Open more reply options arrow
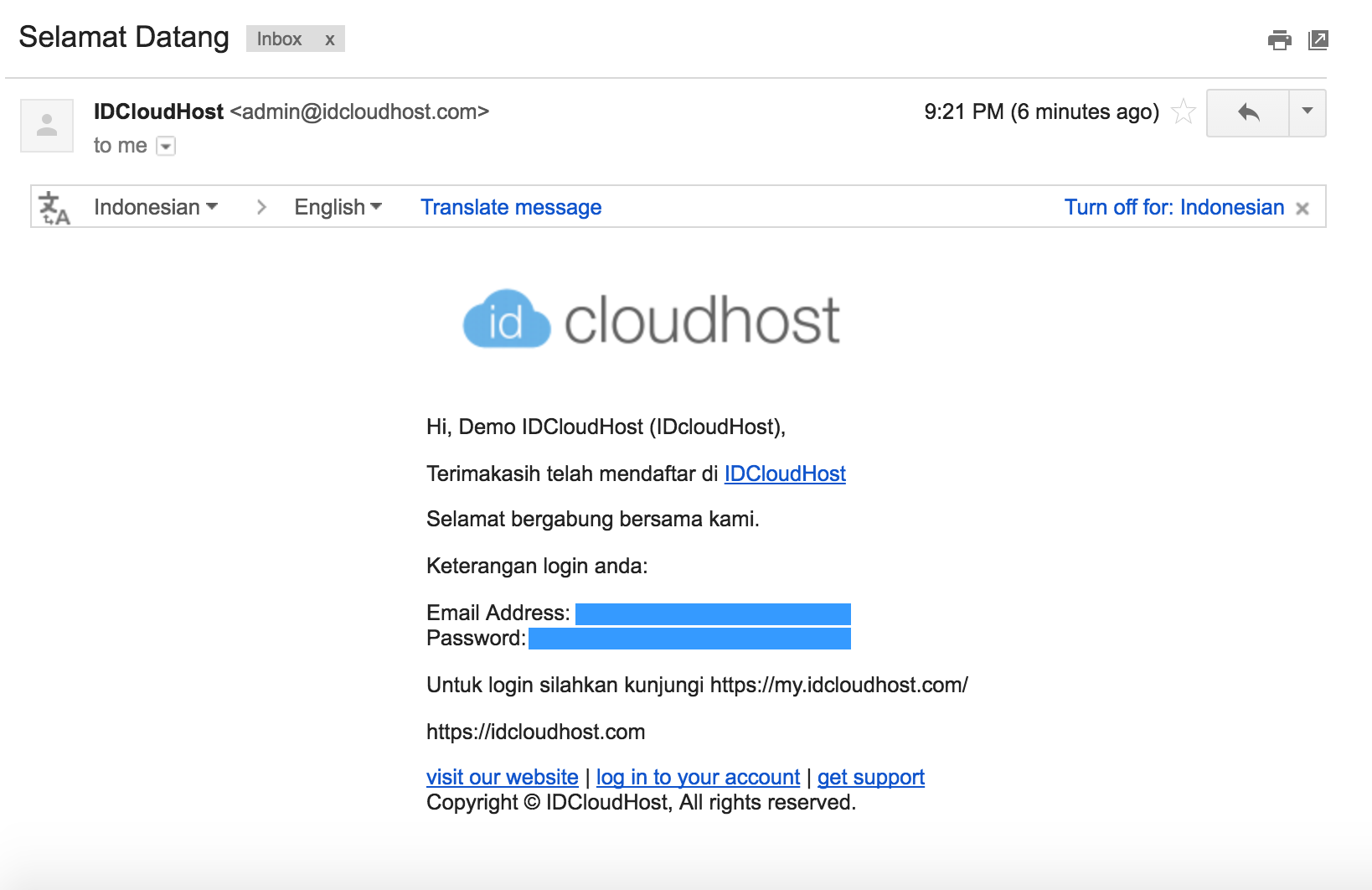The height and width of the screenshot is (890, 1372). 1307,112
